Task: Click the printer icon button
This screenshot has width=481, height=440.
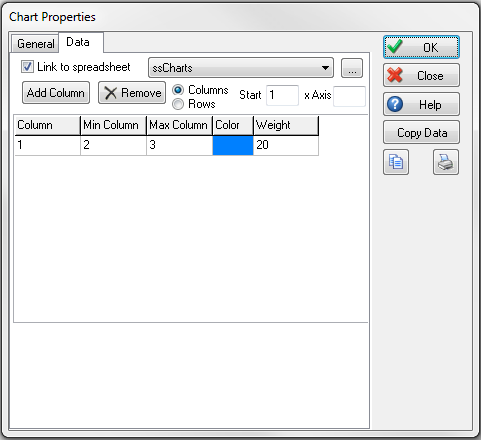Action: [x=446, y=162]
